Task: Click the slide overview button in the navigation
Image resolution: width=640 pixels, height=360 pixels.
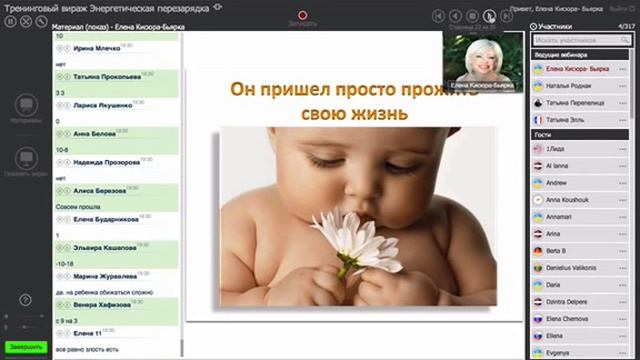Action: coord(473,16)
